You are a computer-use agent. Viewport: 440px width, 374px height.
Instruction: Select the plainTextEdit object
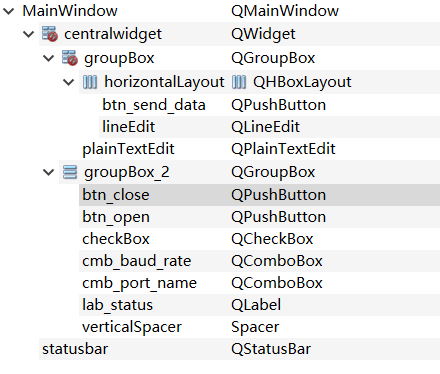[x=128, y=149]
